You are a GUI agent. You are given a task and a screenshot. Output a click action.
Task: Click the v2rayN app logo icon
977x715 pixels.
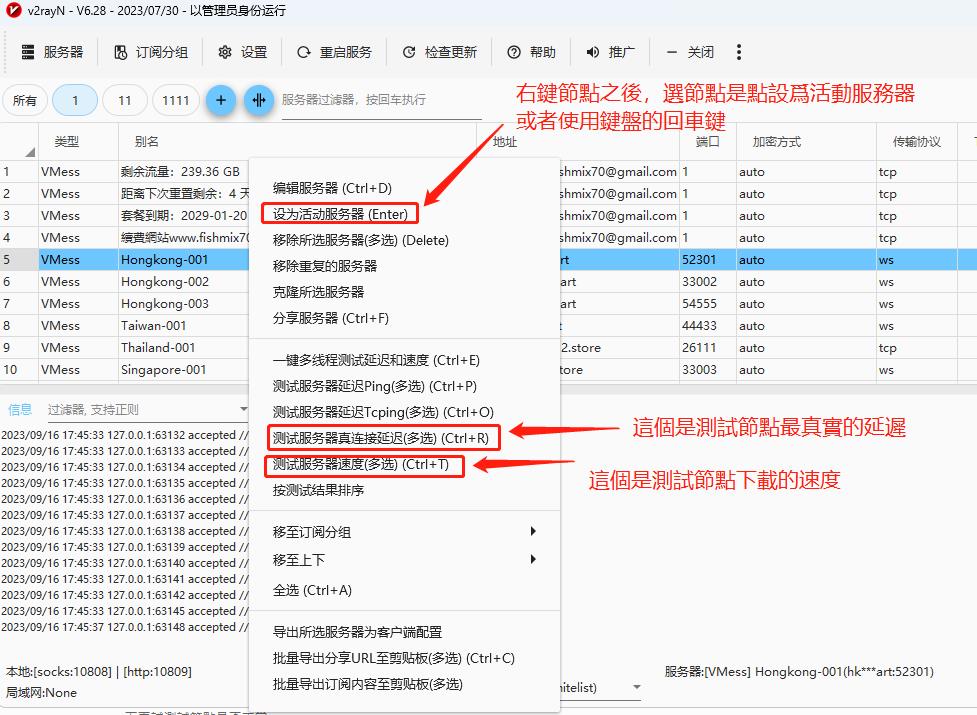(13, 10)
